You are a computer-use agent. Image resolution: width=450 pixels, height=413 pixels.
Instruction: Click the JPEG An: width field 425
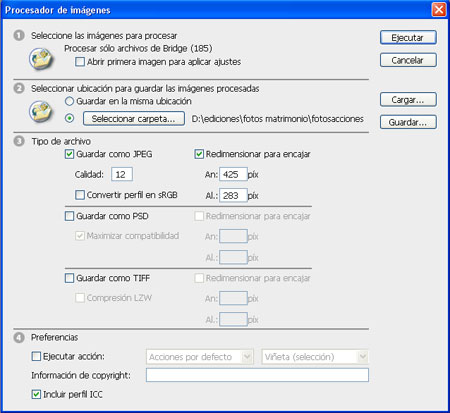pos(233,174)
